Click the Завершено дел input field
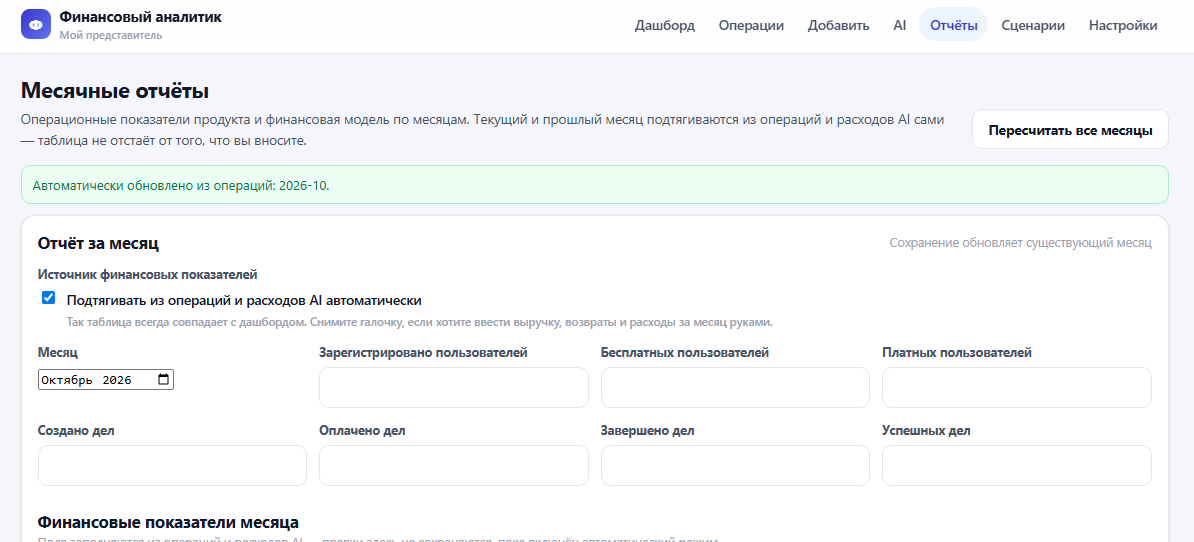Image resolution: width=1194 pixels, height=542 pixels. pyautogui.click(x=735, y=465)
